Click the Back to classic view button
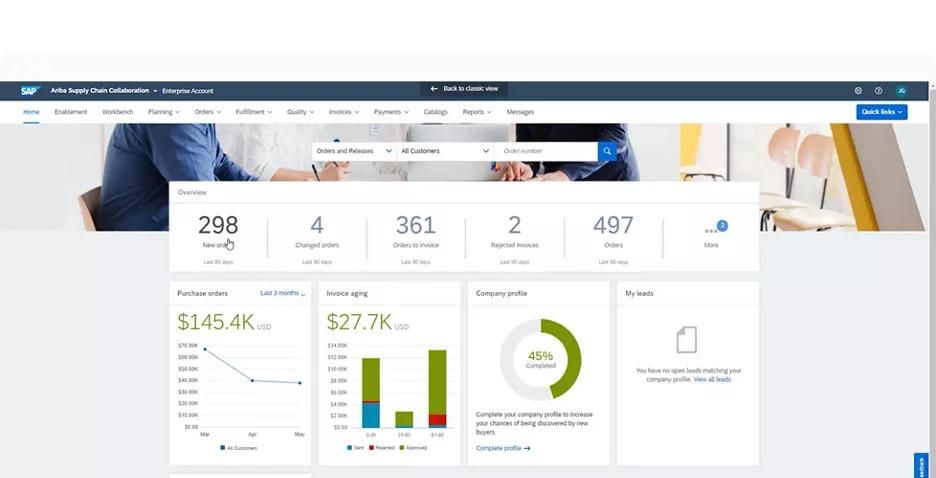 (464, 88)
